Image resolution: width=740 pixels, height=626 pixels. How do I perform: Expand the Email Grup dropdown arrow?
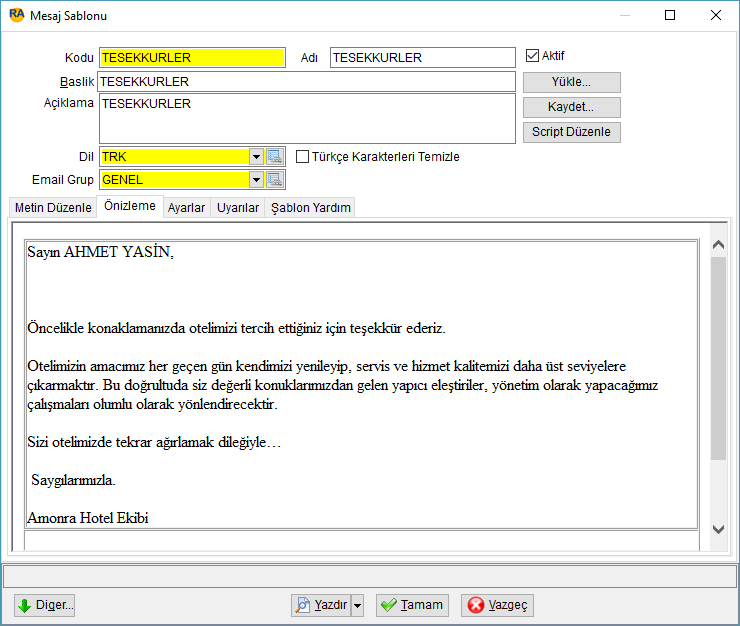(256, 180)
